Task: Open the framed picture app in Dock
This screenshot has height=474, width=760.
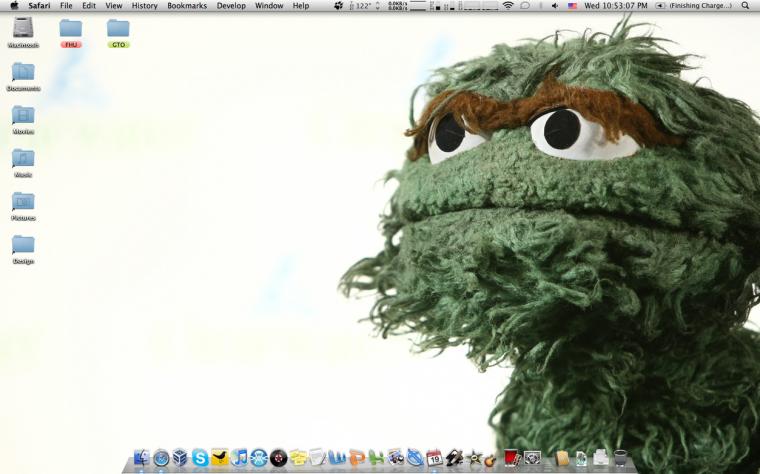Action: 532,457
